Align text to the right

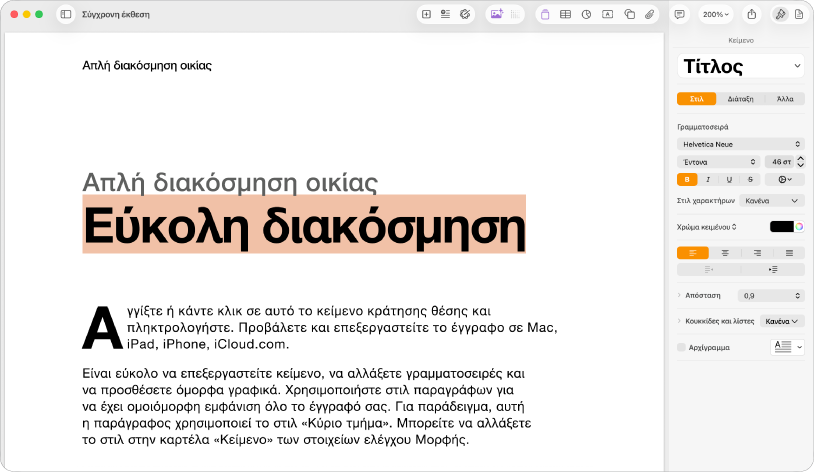pos(757,253)
